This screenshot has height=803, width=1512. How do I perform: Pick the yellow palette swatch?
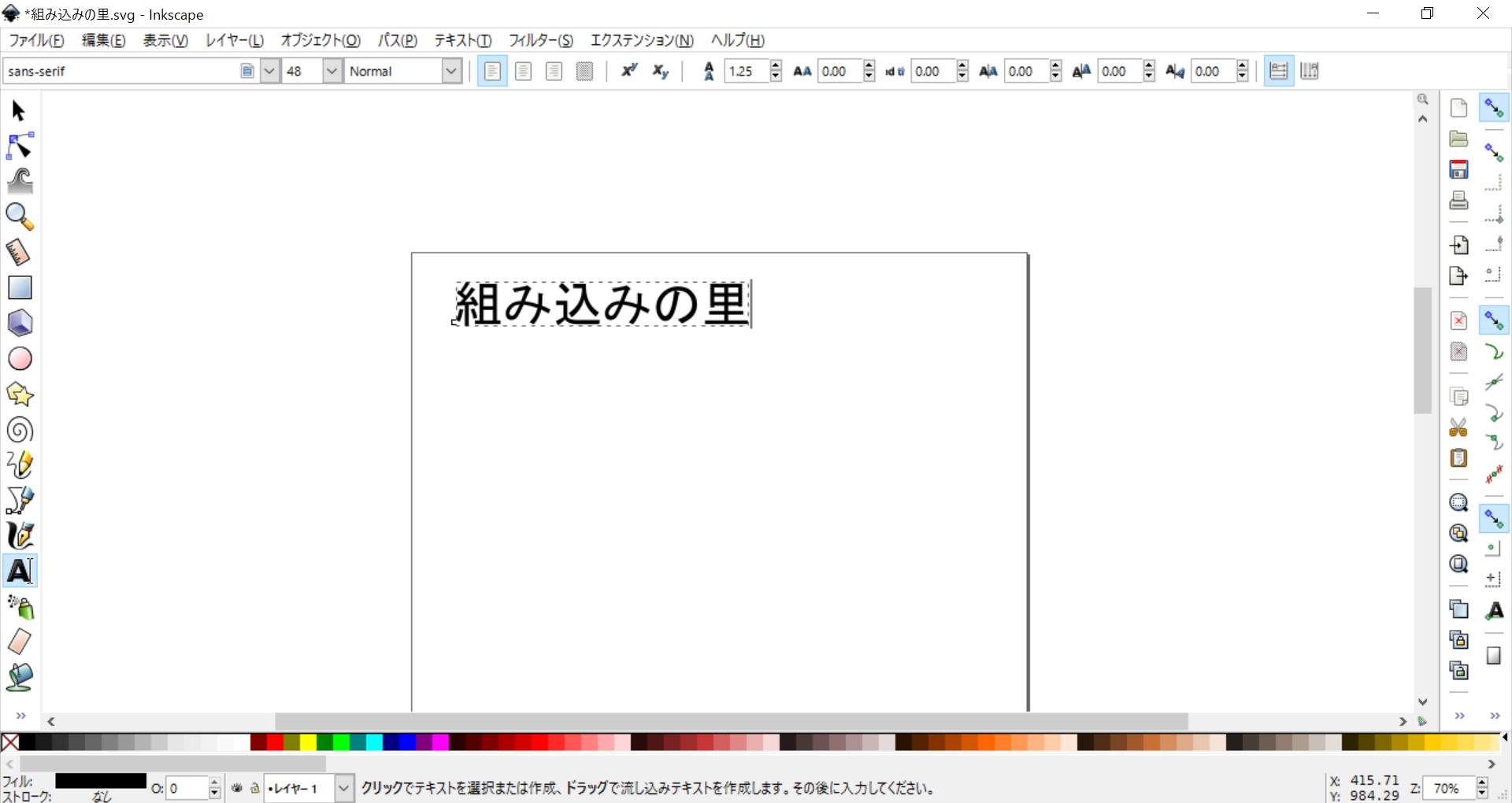tap(308, 742)
